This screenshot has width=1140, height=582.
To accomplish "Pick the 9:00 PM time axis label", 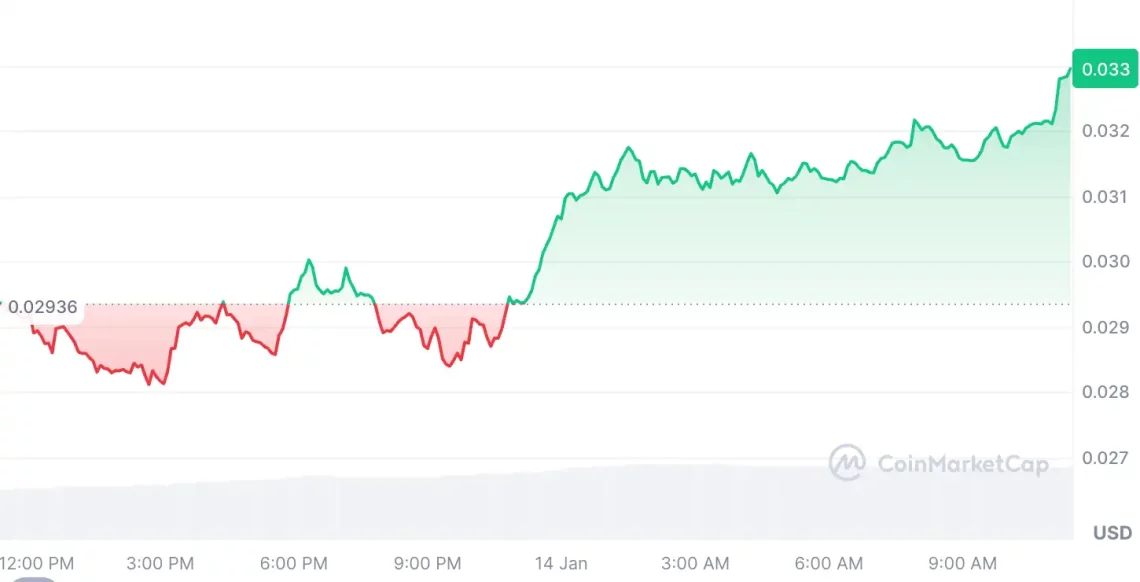I will 427,563.
